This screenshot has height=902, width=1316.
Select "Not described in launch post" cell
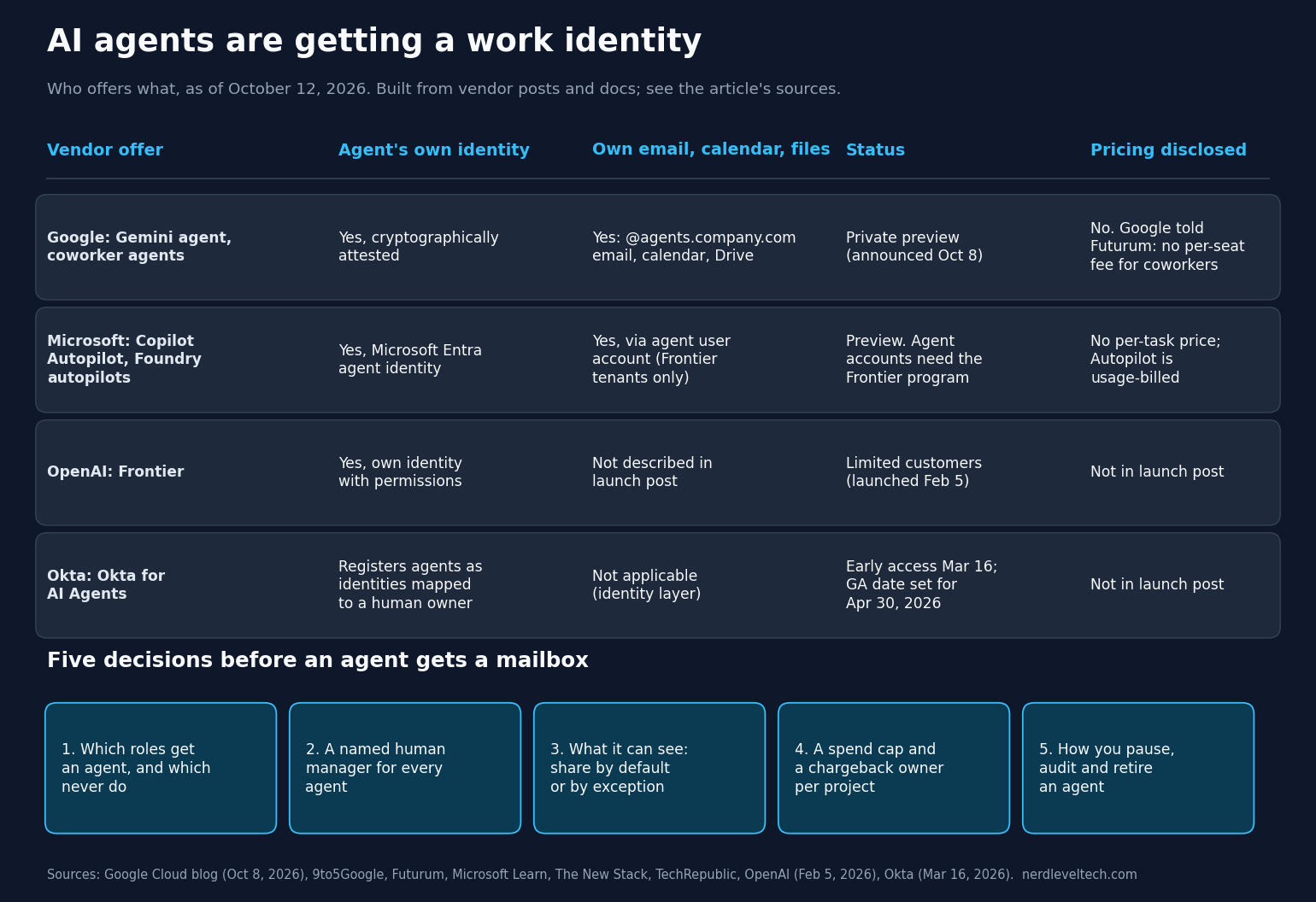pos(652,472)
